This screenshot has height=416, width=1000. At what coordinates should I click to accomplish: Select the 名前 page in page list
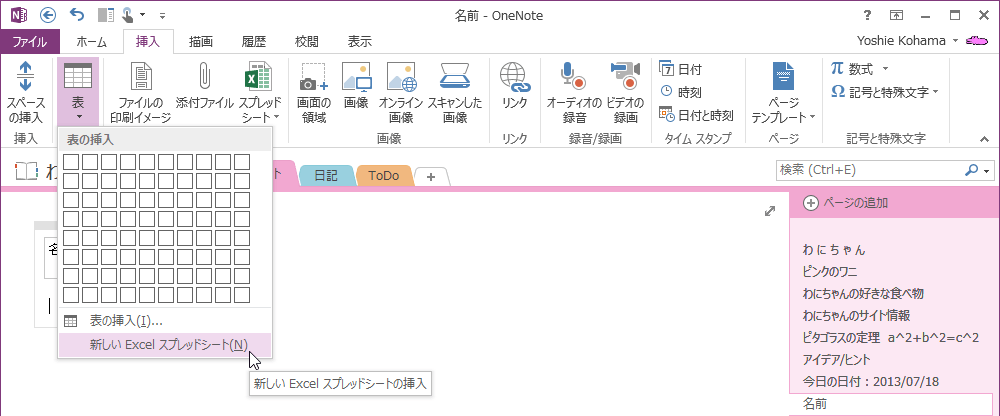pyautogui.click(x=892, y=404)
